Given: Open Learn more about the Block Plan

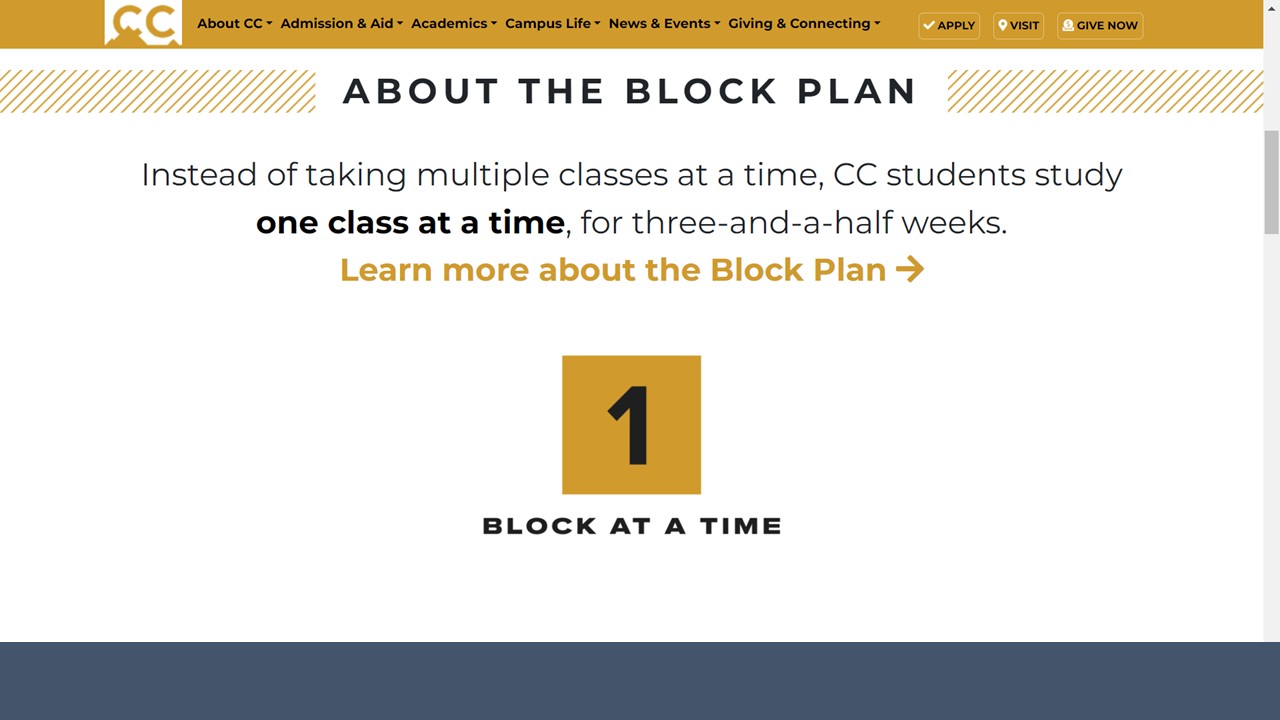Looking at the screenshot, I should pyautogui.click(x=632, y=269).
